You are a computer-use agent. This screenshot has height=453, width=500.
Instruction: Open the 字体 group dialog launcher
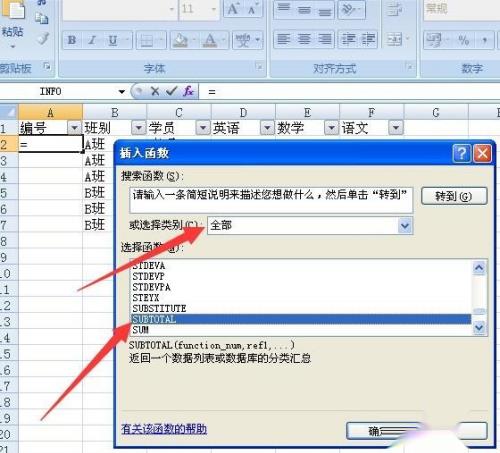pos(259,66)
